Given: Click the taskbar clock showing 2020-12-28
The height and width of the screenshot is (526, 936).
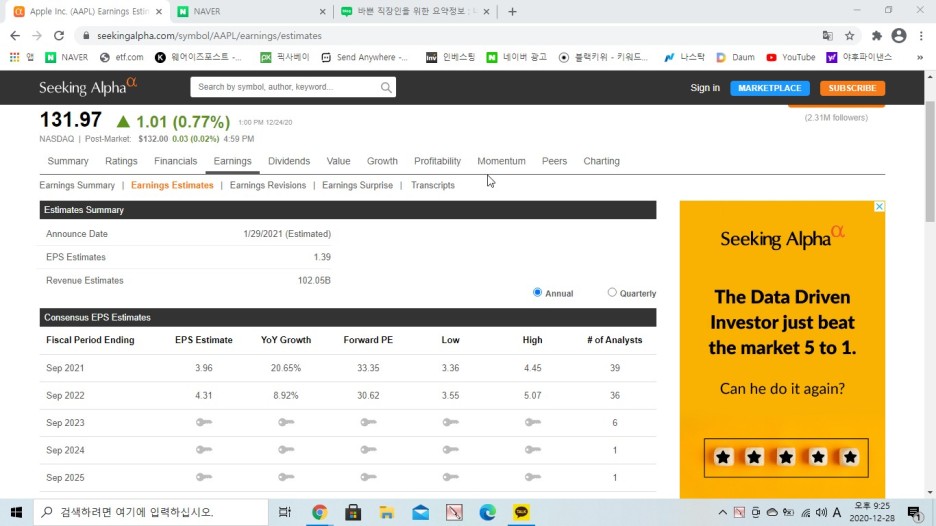Looking at the screenshot, I should [872, 512].
